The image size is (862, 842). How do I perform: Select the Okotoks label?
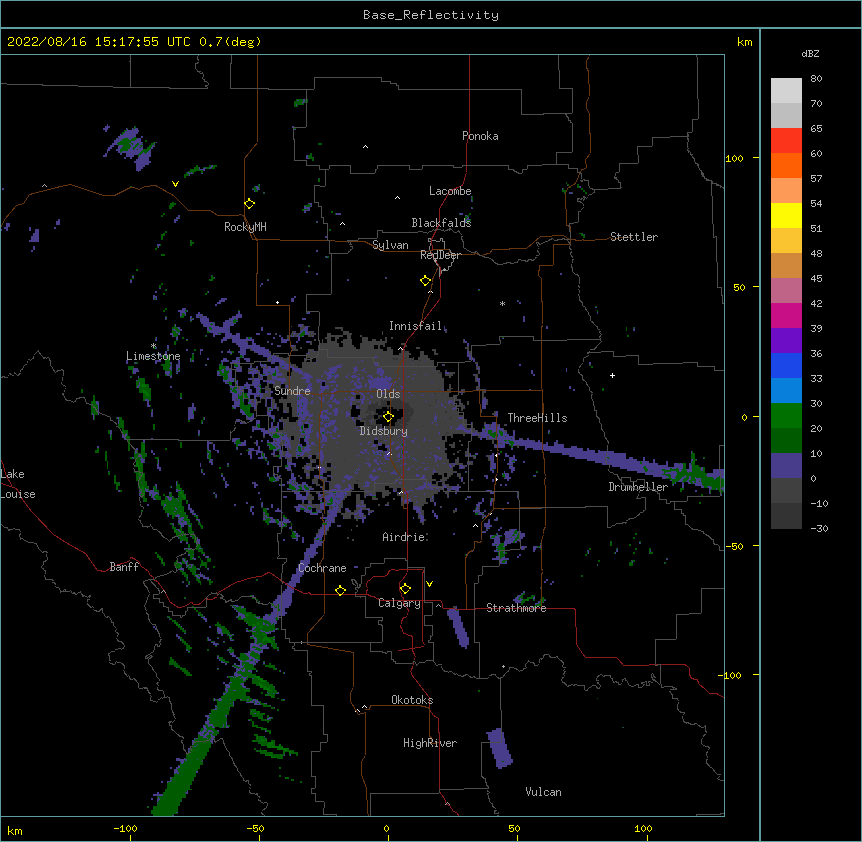click(x=412, y=700)
